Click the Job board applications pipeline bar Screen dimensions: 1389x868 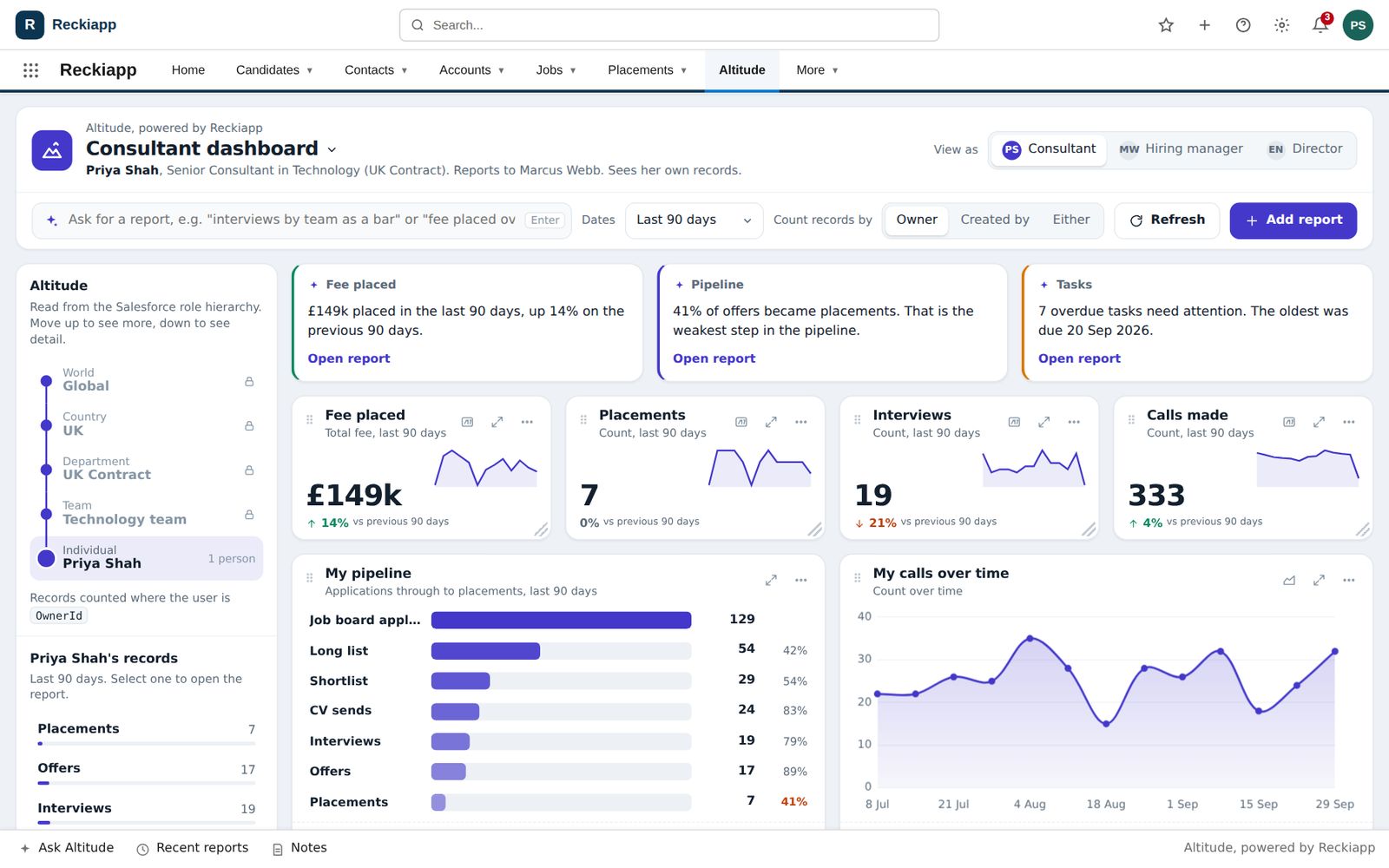(561, 620)
